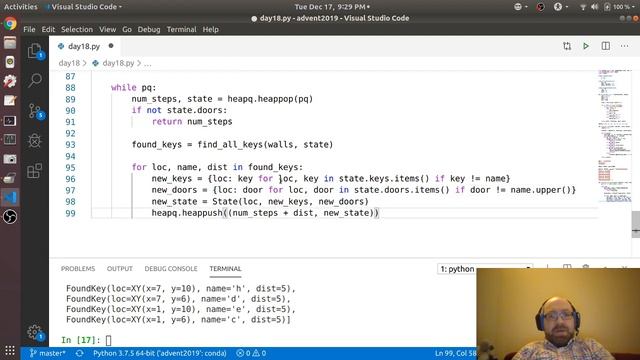Click the master* git branch indicator

pos(47,353)
